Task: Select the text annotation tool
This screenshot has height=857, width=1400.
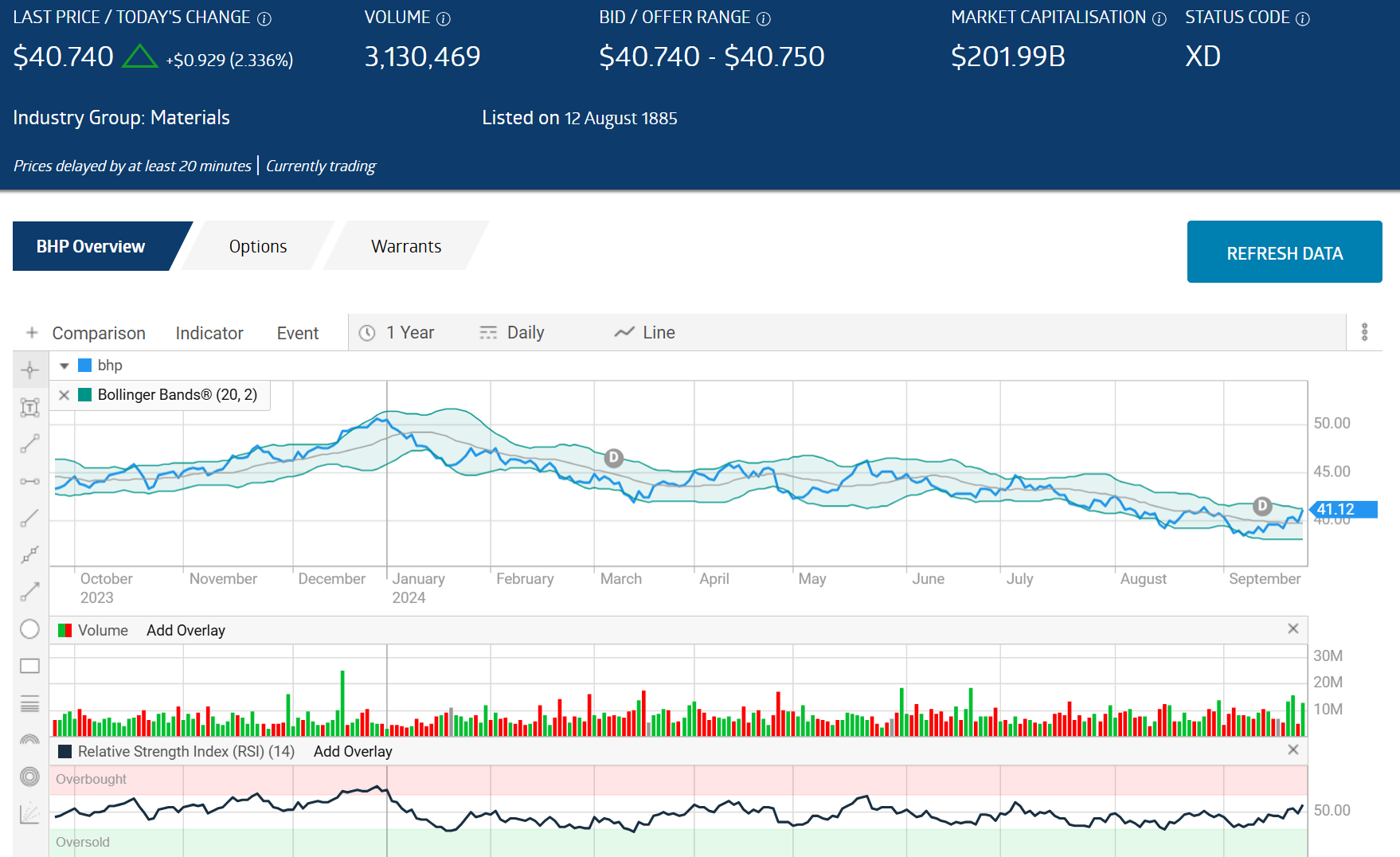Action: pyautogui.click(x=29, y=408)
